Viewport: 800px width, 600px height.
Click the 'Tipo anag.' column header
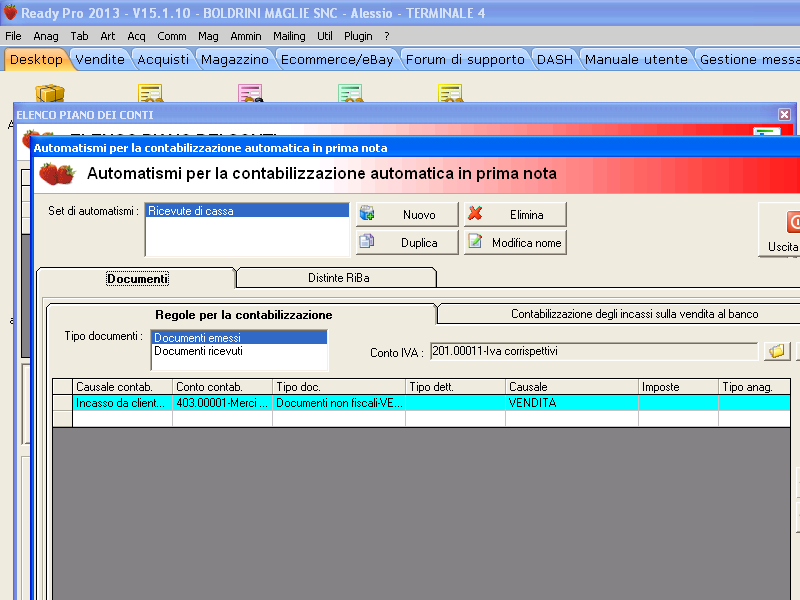click(755, 387)
